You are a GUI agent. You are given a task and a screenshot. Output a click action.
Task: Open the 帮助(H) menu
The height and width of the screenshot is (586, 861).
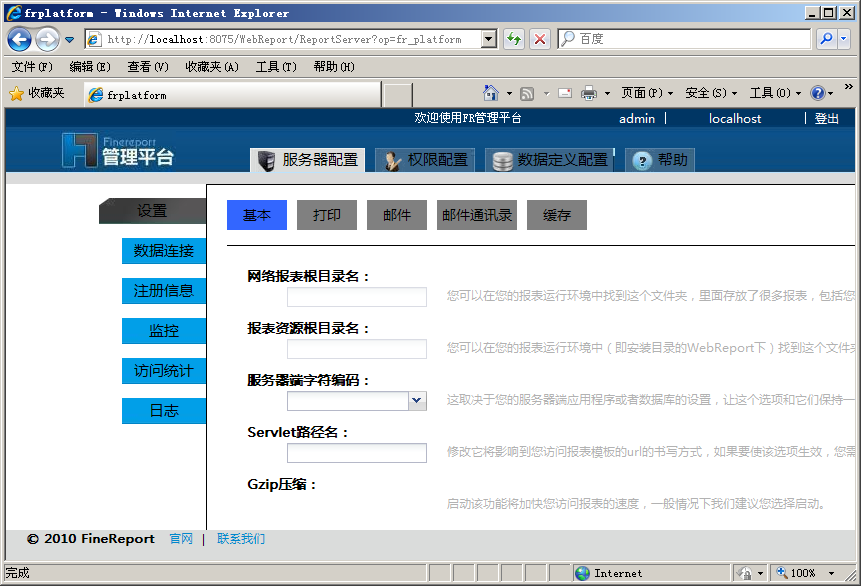(334, 66)
